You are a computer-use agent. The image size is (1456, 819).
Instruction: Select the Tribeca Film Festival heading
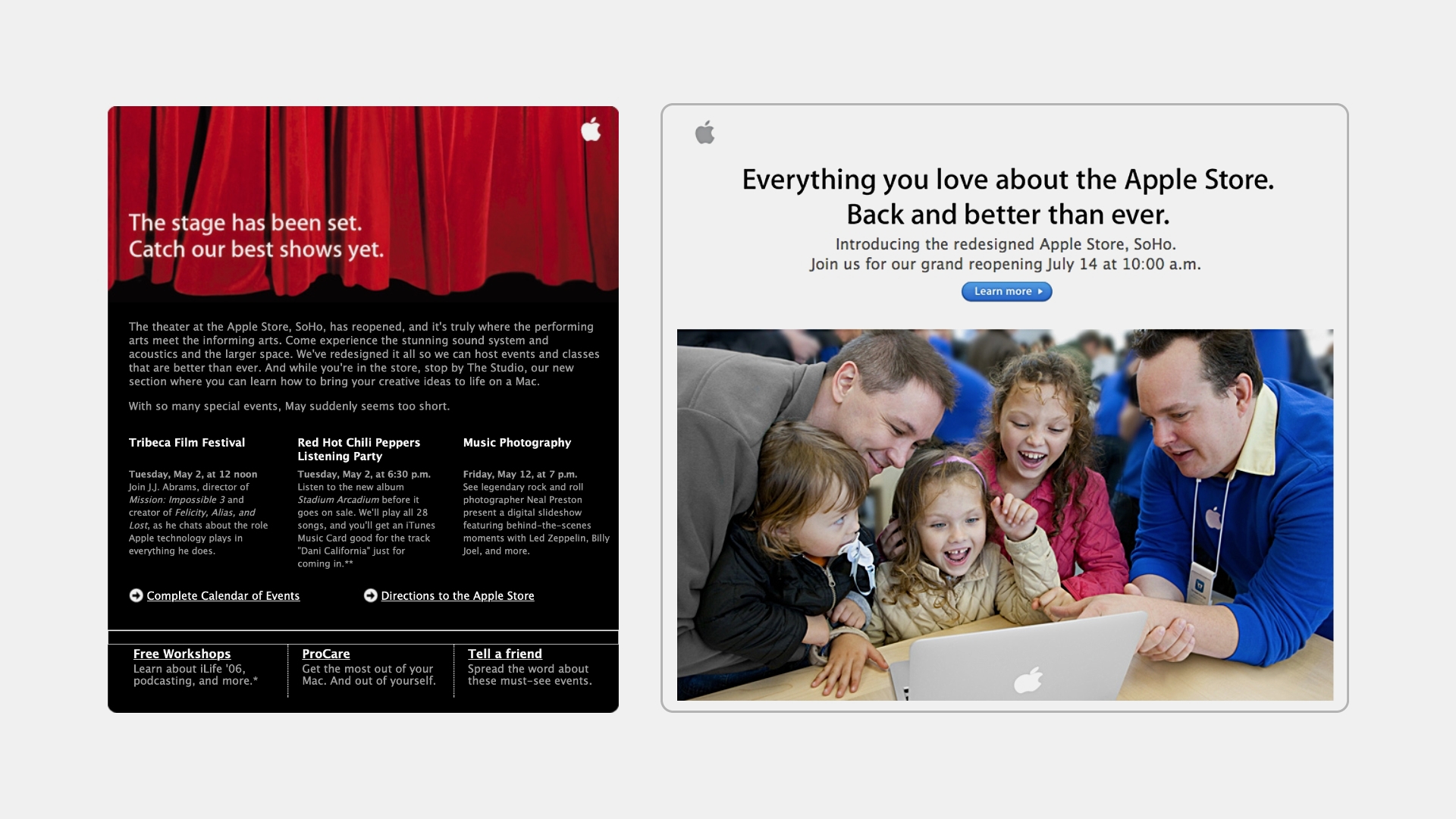tap(187, 442)
